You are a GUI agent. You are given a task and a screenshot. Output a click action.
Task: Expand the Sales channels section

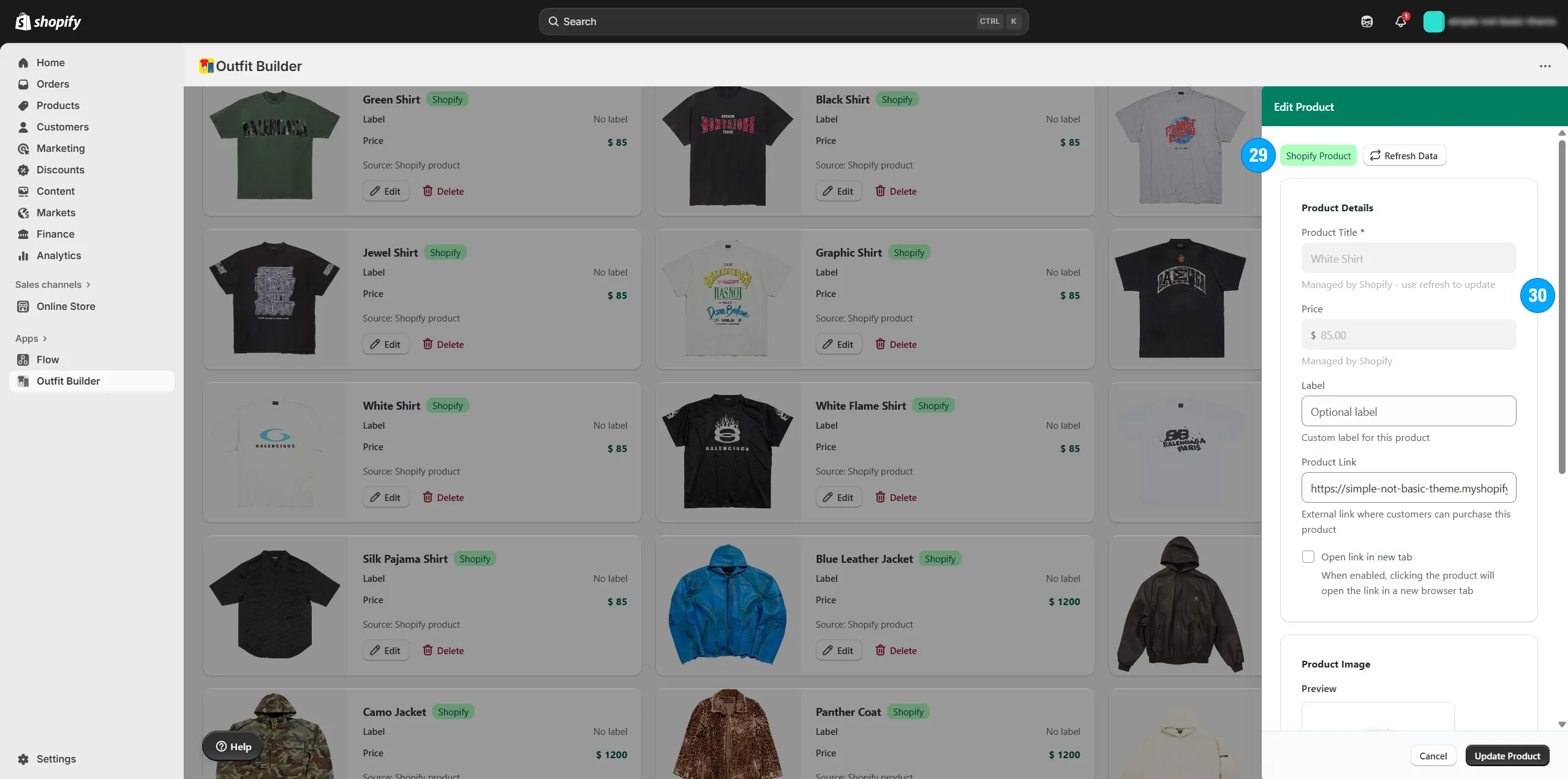[x=53, y=285]
